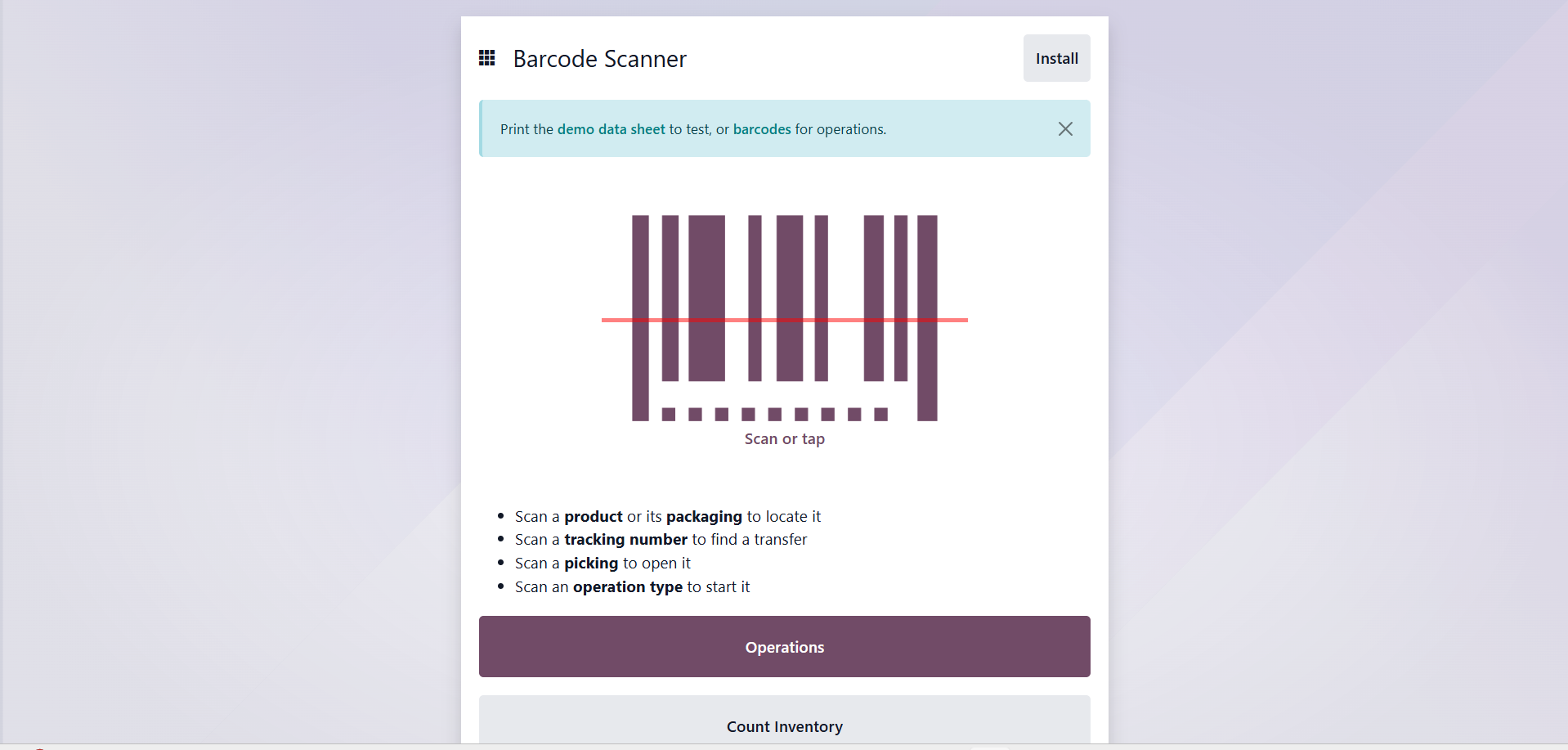Start Count Inventory
1568x750 pixels.
784,725
